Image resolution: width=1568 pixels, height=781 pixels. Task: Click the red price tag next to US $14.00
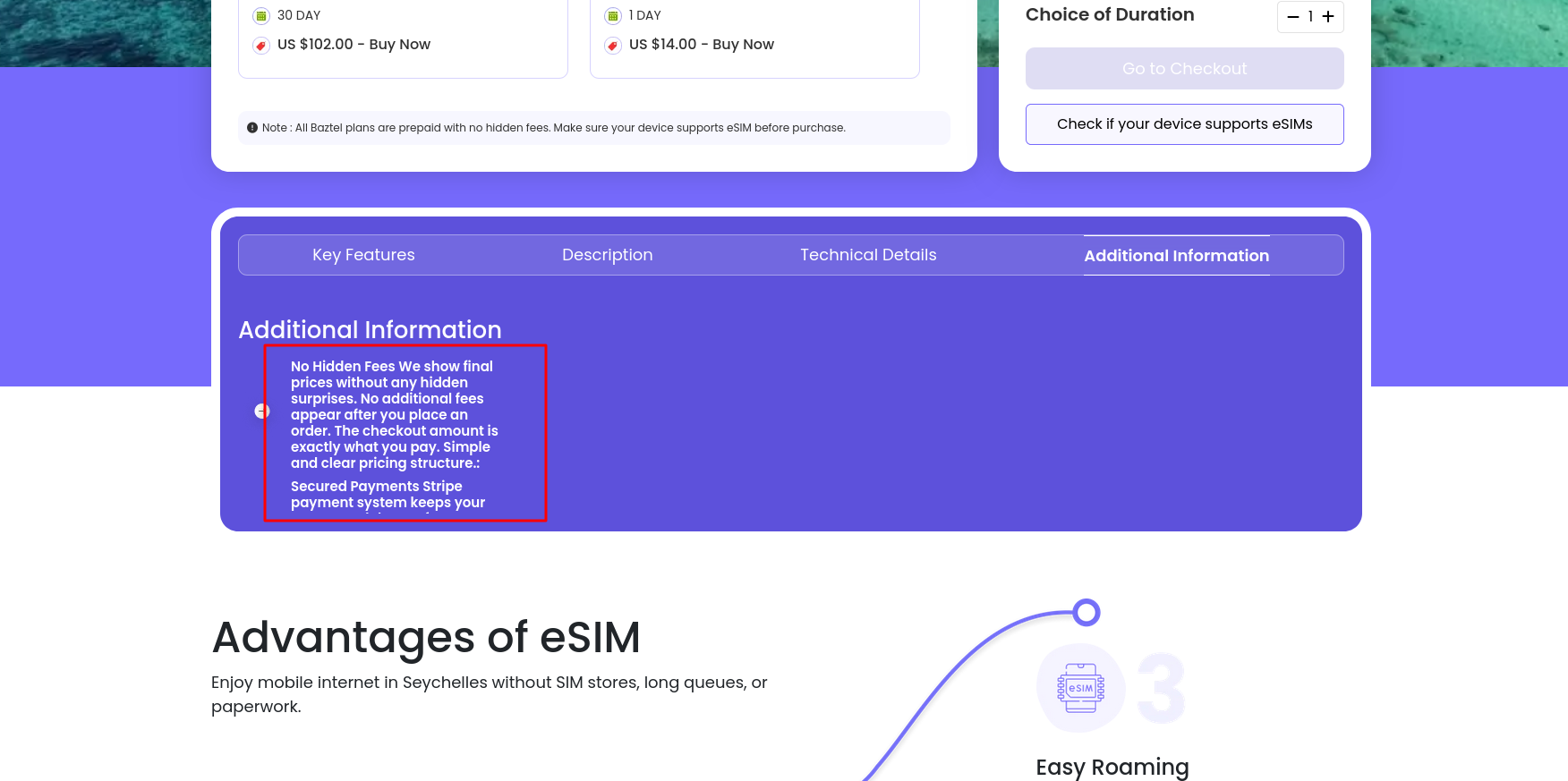point(613,46)
